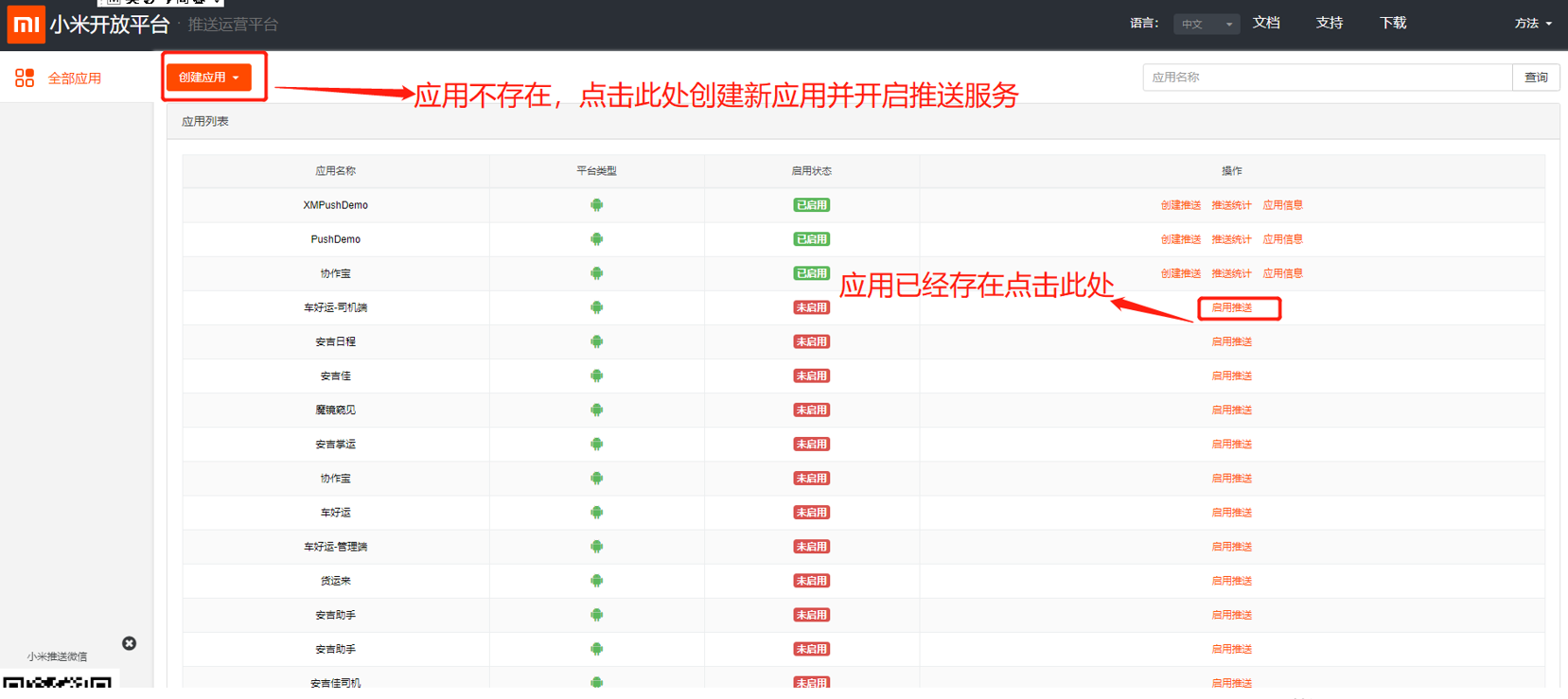Click Android icon in 车好运-司机端 row
The image size is (1568, 699).
596,307
